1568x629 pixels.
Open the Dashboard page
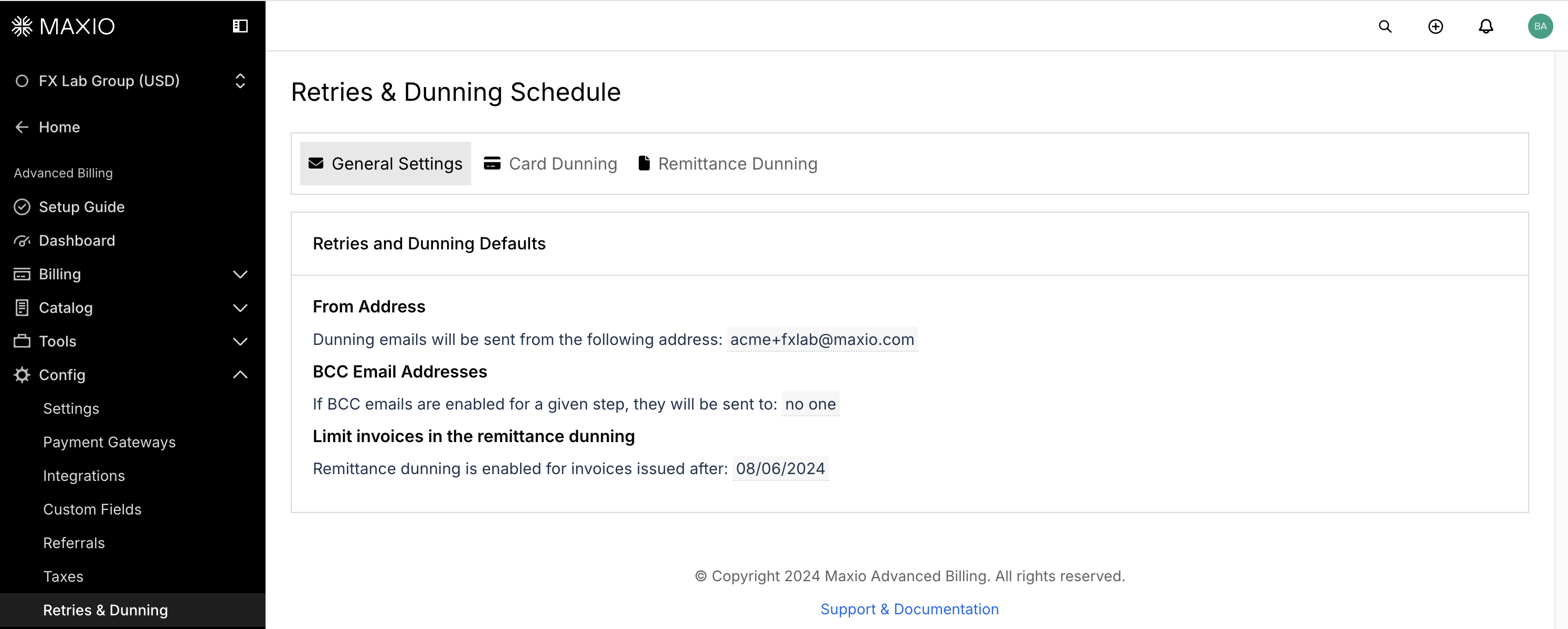click(x=77, y=240)
